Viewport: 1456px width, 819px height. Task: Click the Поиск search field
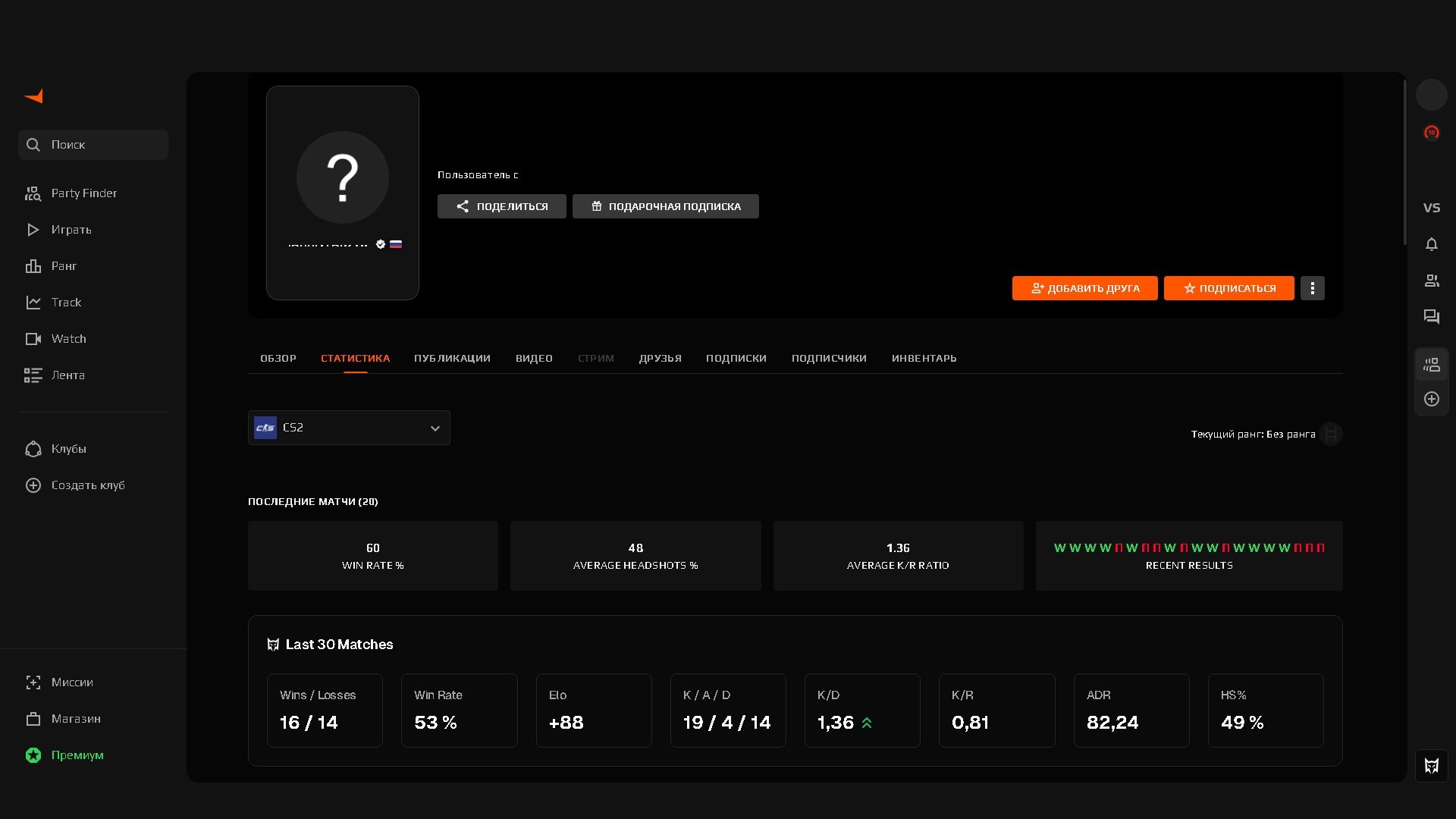93,145
